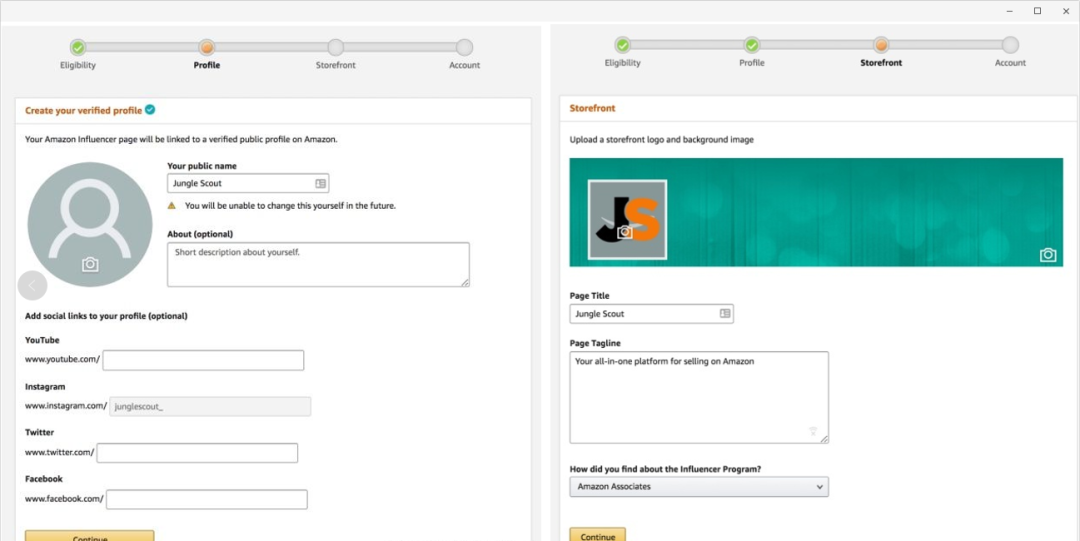Click the Account step circle in the left panel
Viewport: 1080px width, 541px height.
point(464,47)
